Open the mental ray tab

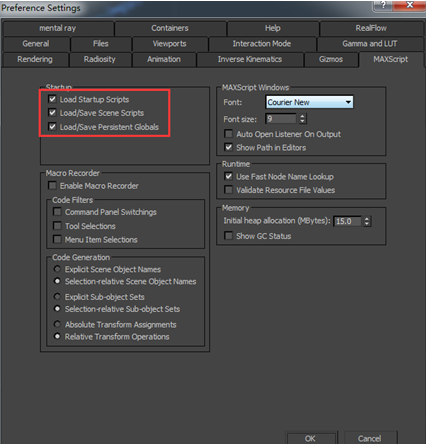(x=58, y=28)
